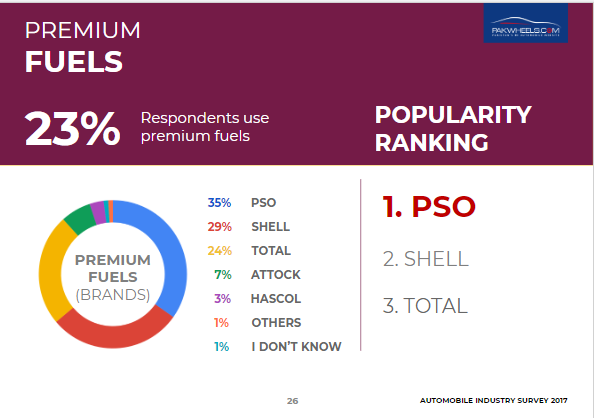Click the 3. TOTAL ranking entry

[425, 305]
